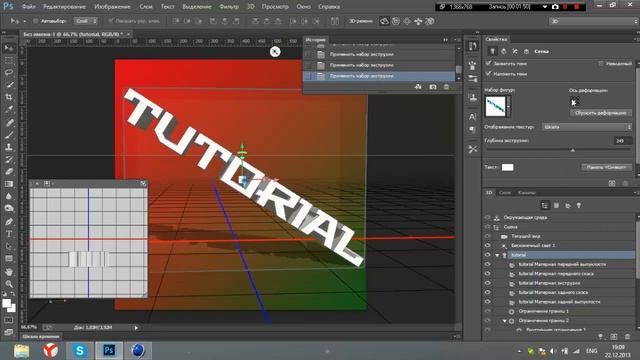Select the Eyedropper tool
The width and height of the screenshot is (640, 360).
tap(9, 109)
